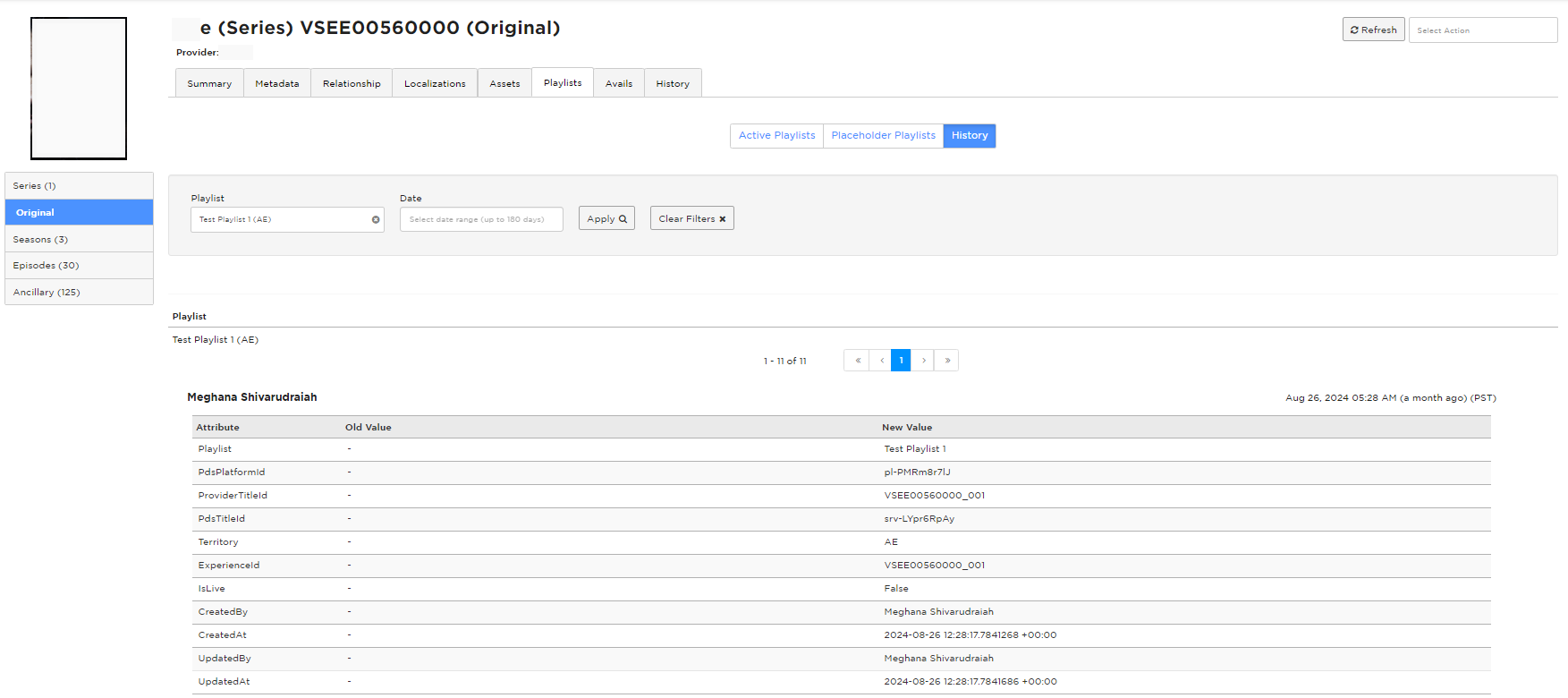Screen dimensions: 1568x698
Task: Open the Summary tab
Action: [x=209, y=83]
